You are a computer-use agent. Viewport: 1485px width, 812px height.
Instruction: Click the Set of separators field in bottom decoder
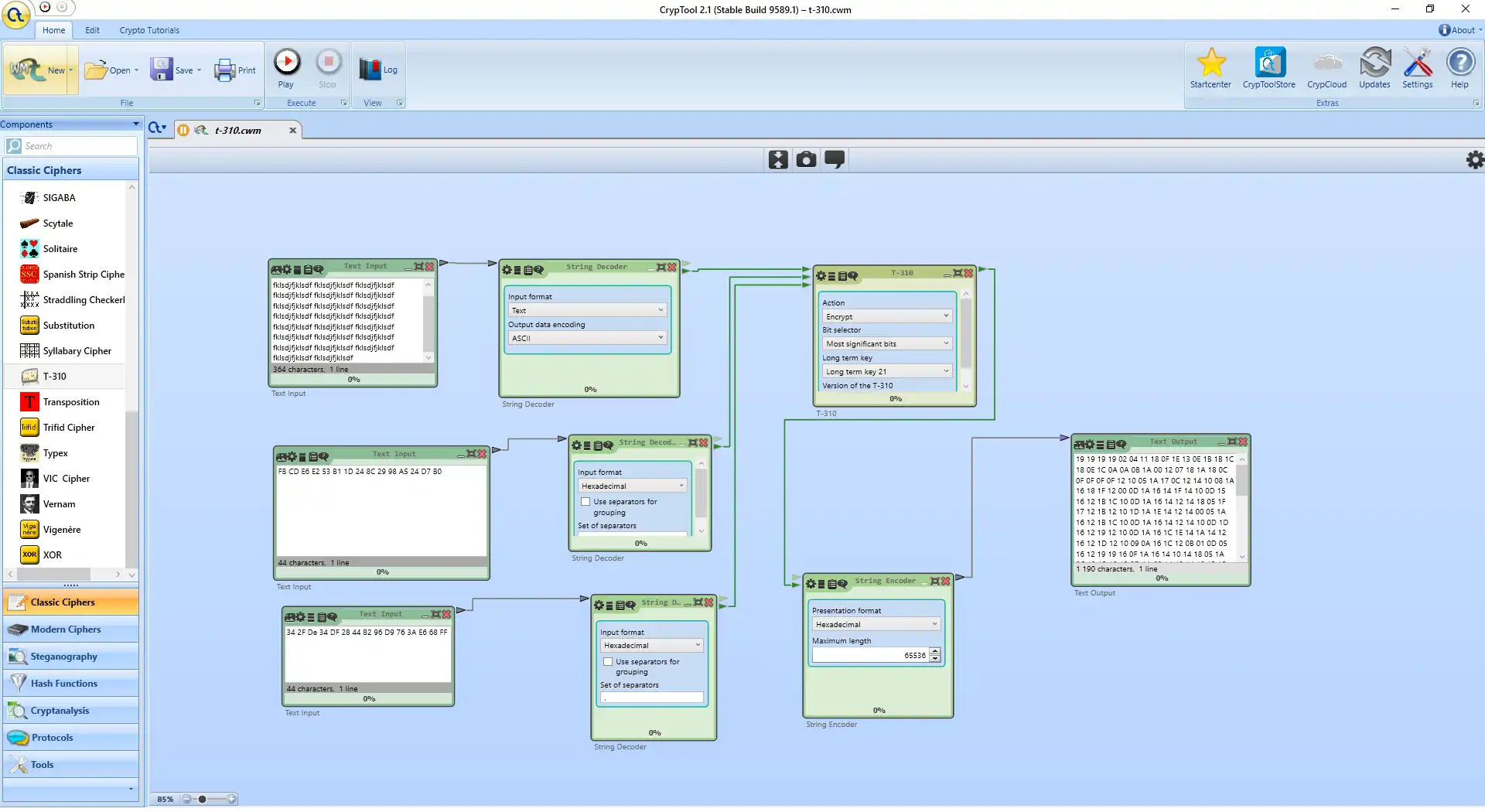(x=652, y=698)
